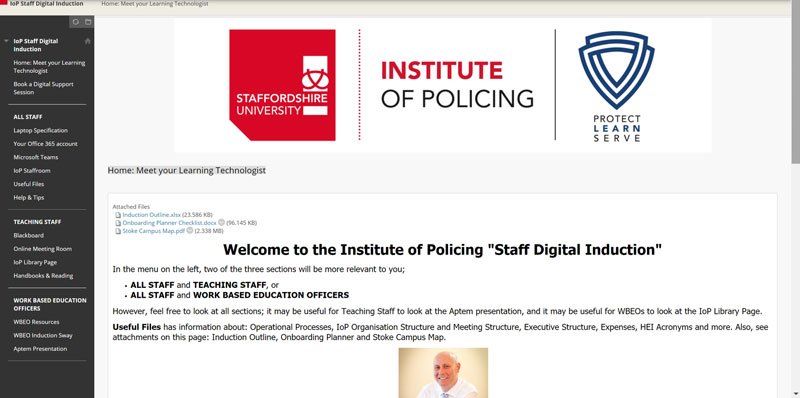Go to the IoP Staffroom page
Viewport: 800px width, 398px height.
click(32, 170)
